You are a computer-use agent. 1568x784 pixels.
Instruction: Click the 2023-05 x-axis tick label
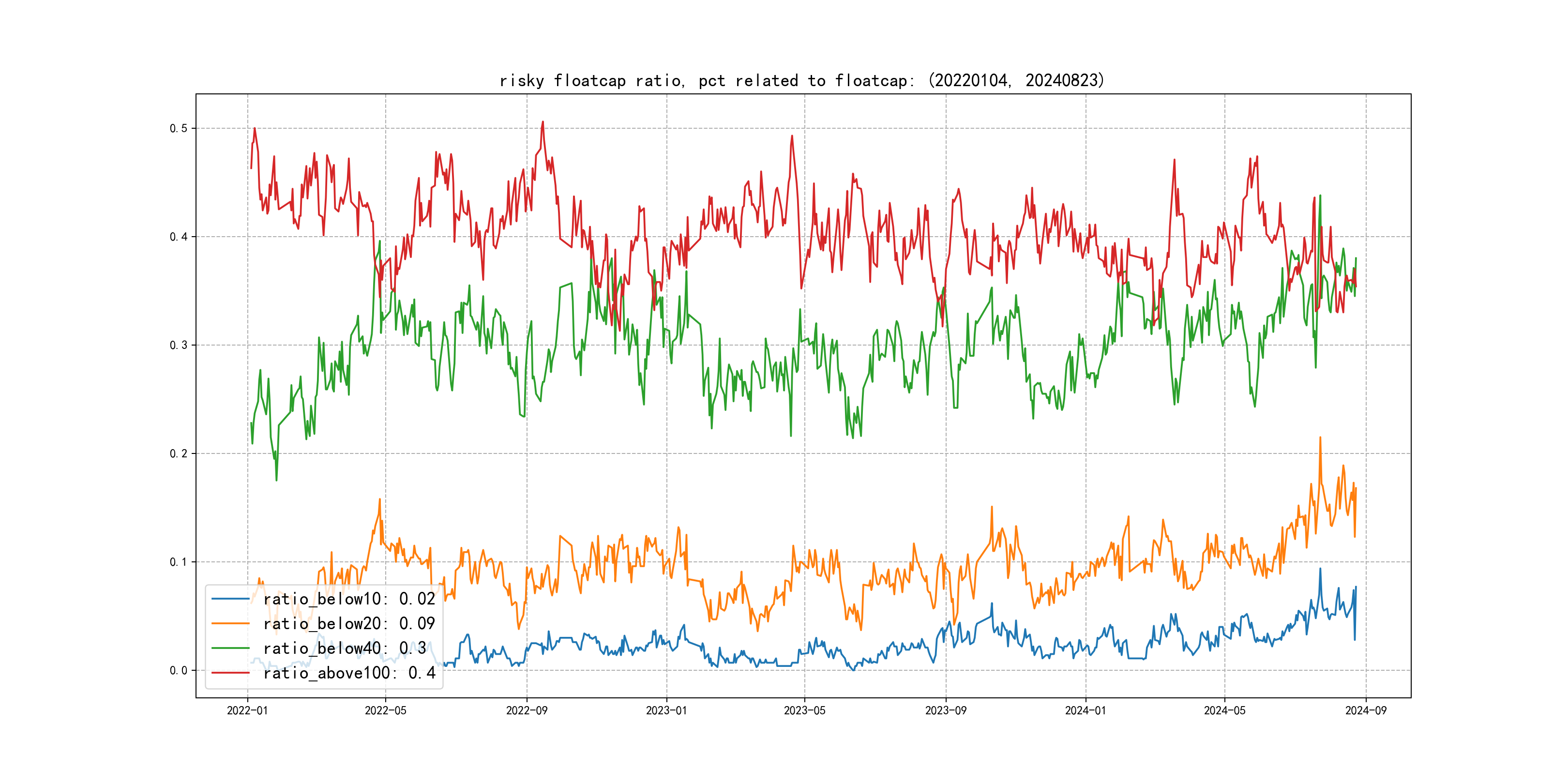tap(804, 710)
